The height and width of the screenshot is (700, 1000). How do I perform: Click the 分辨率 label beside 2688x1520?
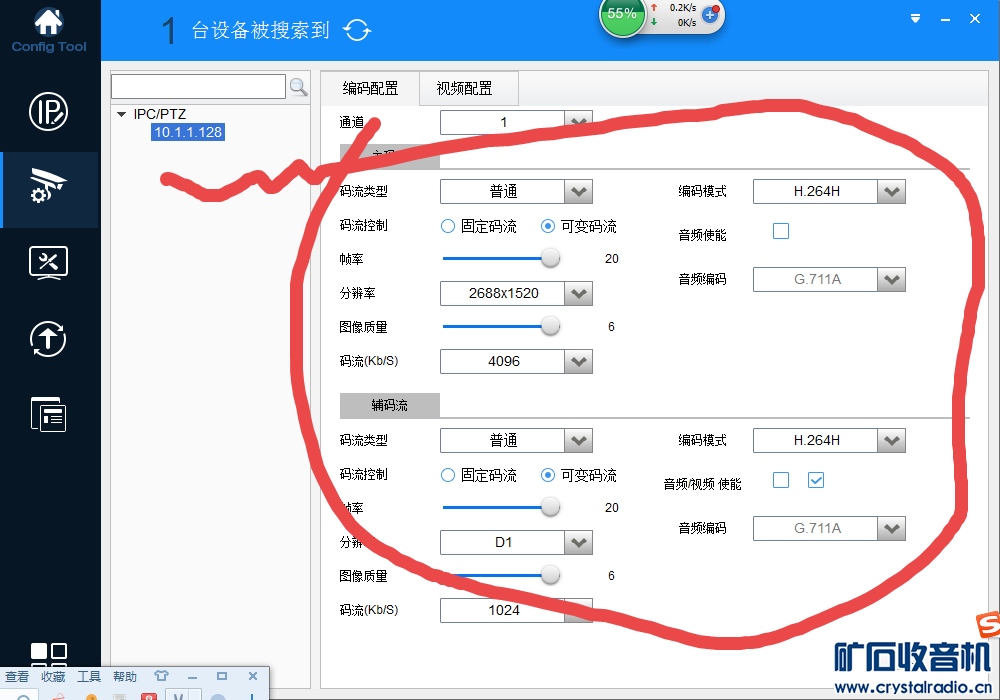point(357,293)
